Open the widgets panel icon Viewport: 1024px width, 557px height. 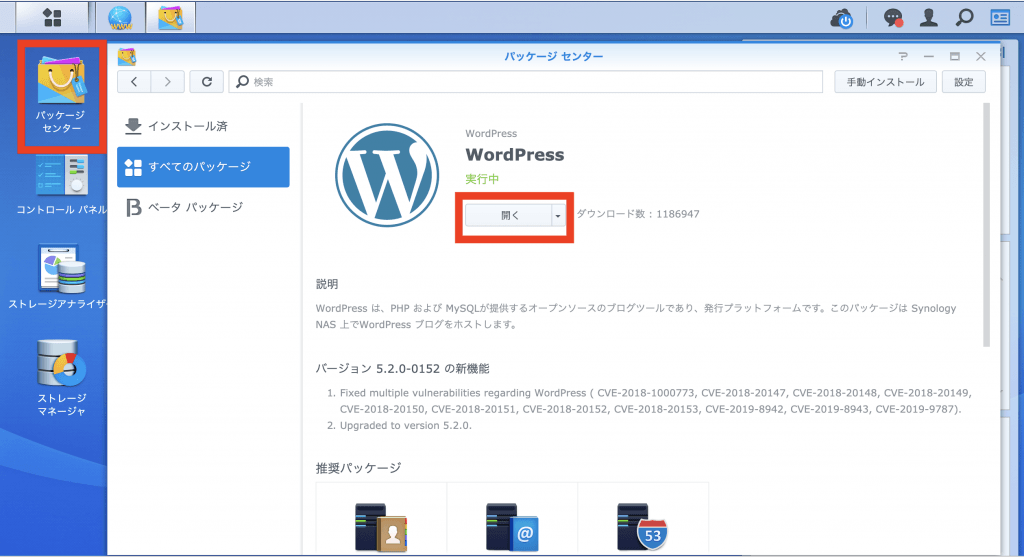click(1000, 18)
